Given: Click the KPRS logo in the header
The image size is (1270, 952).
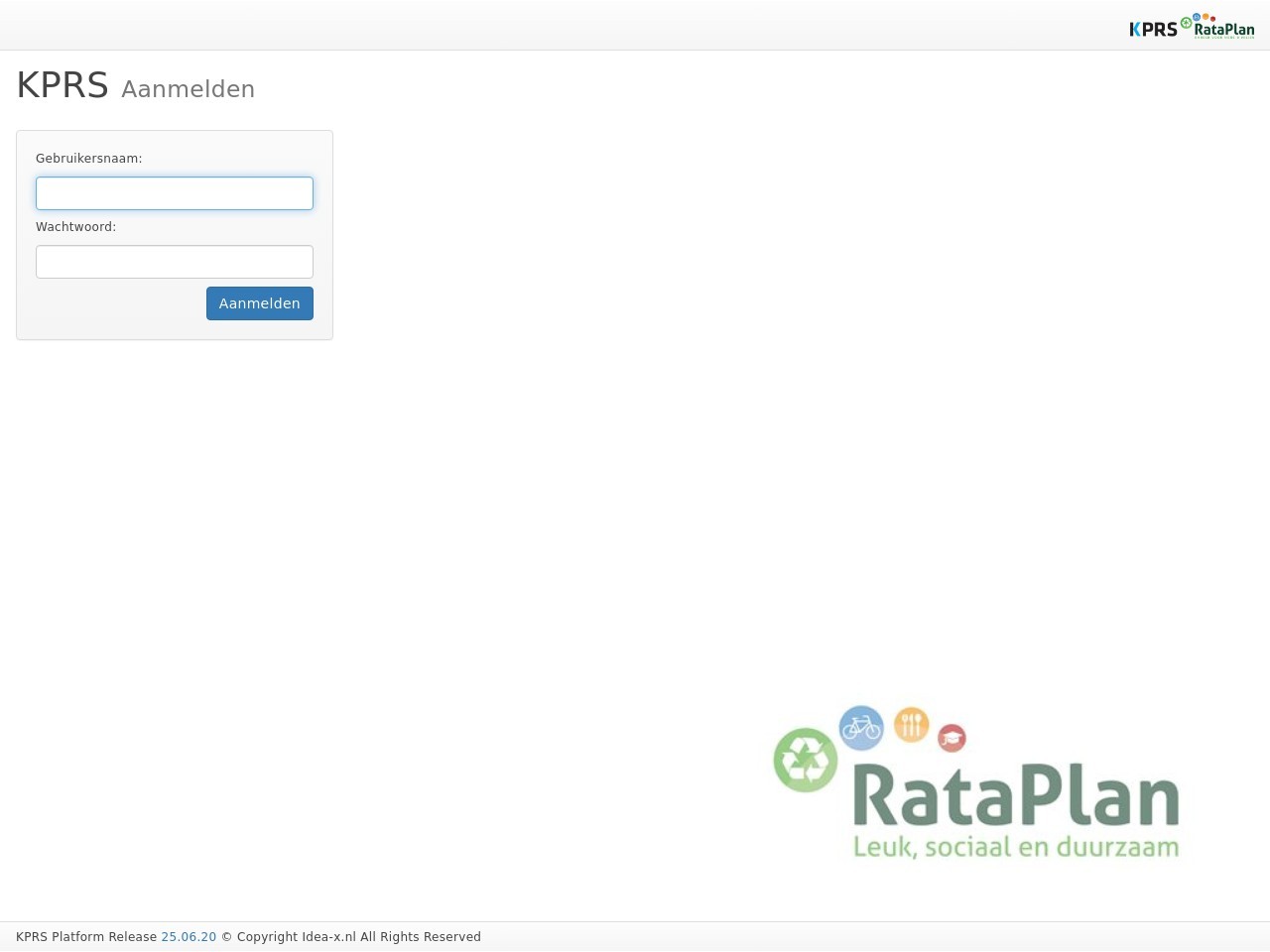Looking at the screenshot, I should point(1153,29).
